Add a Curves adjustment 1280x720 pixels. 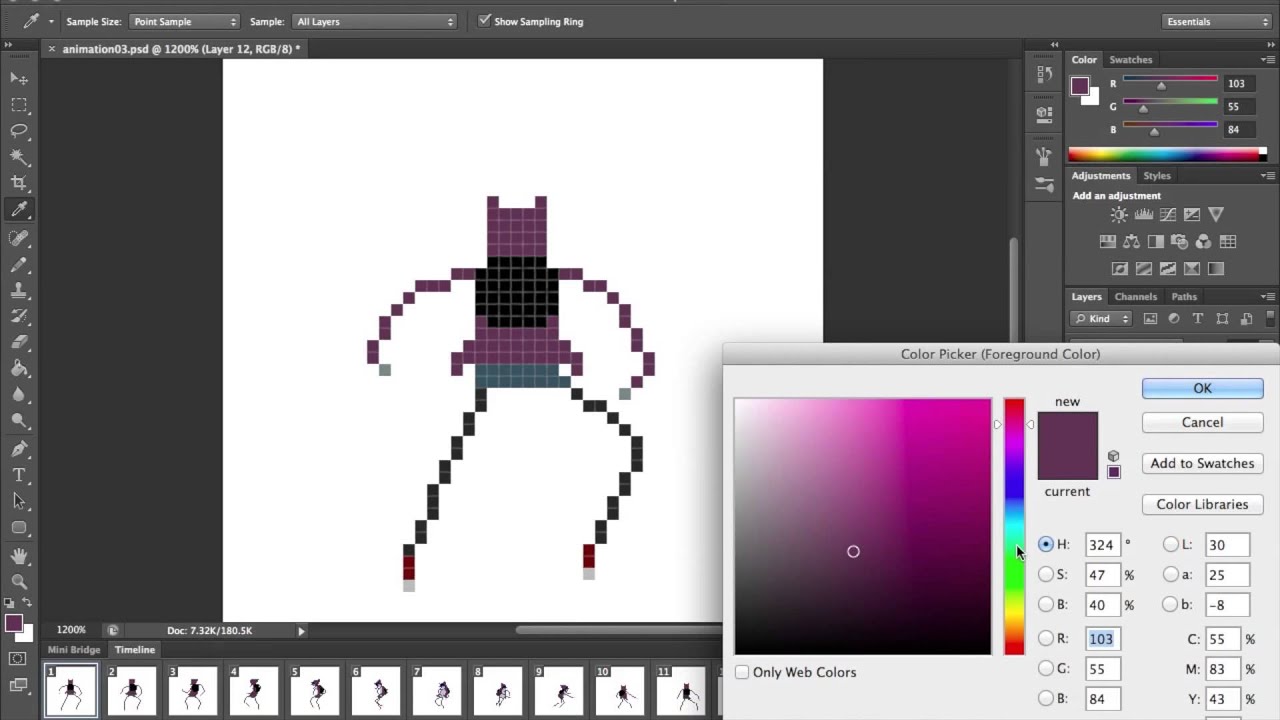pyautogui.click(x=1167, y=214)
